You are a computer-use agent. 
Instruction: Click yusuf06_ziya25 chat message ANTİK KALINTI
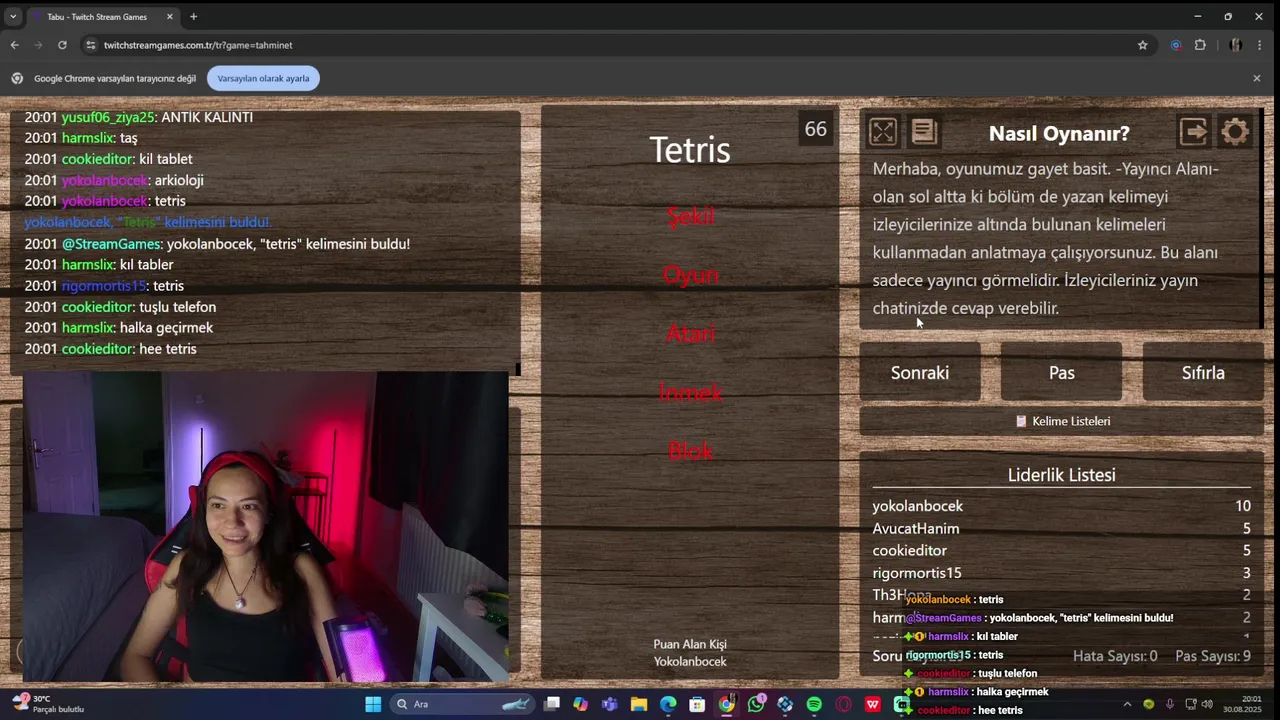(138, 117)
